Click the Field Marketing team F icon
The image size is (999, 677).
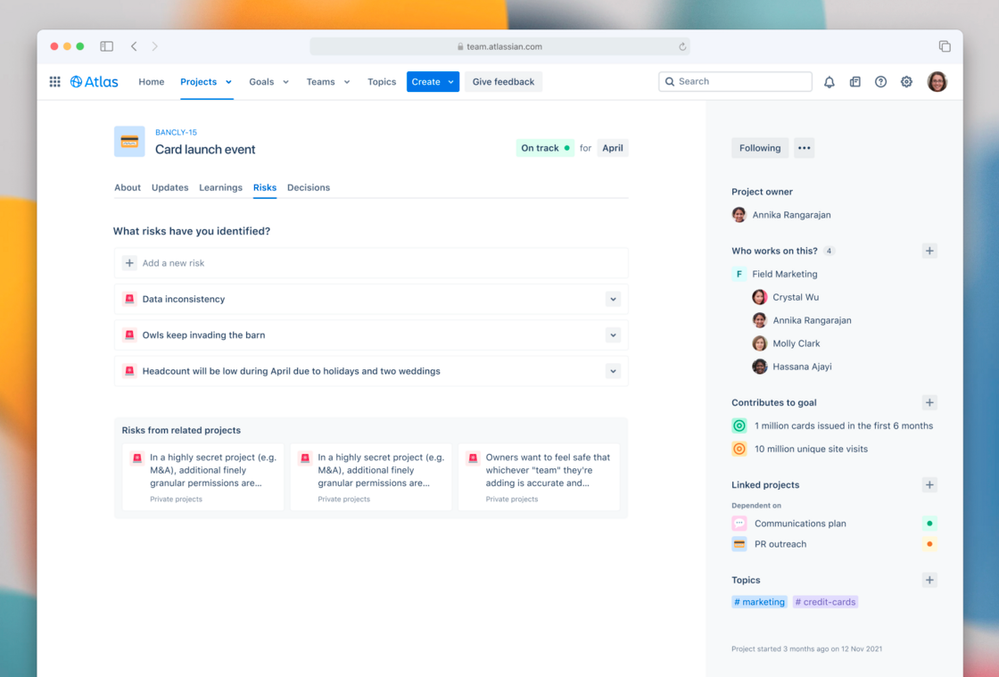tap(739, 274)
